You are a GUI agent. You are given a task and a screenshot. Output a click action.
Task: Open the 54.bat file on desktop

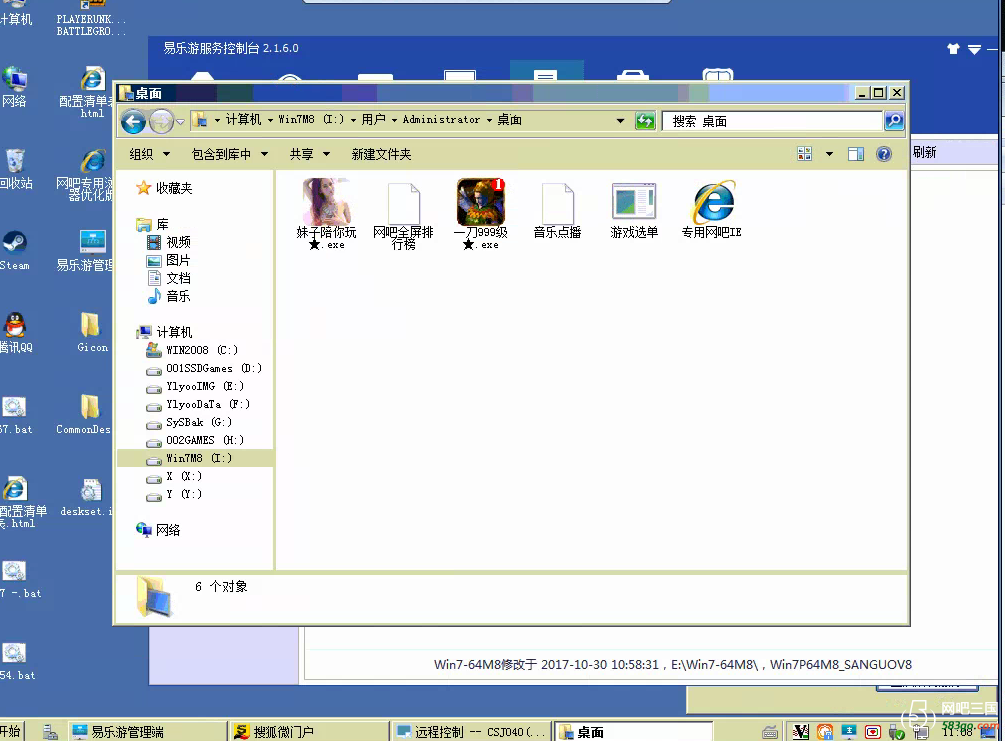(16, 662)
